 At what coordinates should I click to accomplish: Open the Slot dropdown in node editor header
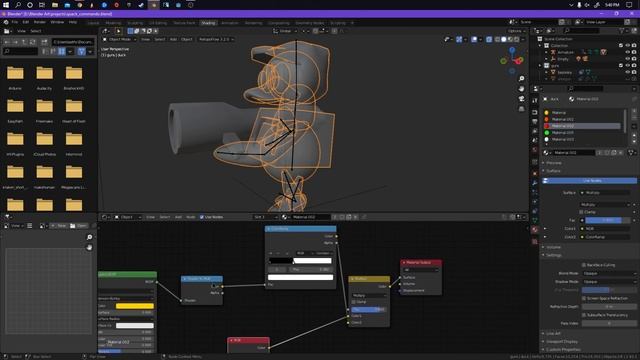[265, 217]
